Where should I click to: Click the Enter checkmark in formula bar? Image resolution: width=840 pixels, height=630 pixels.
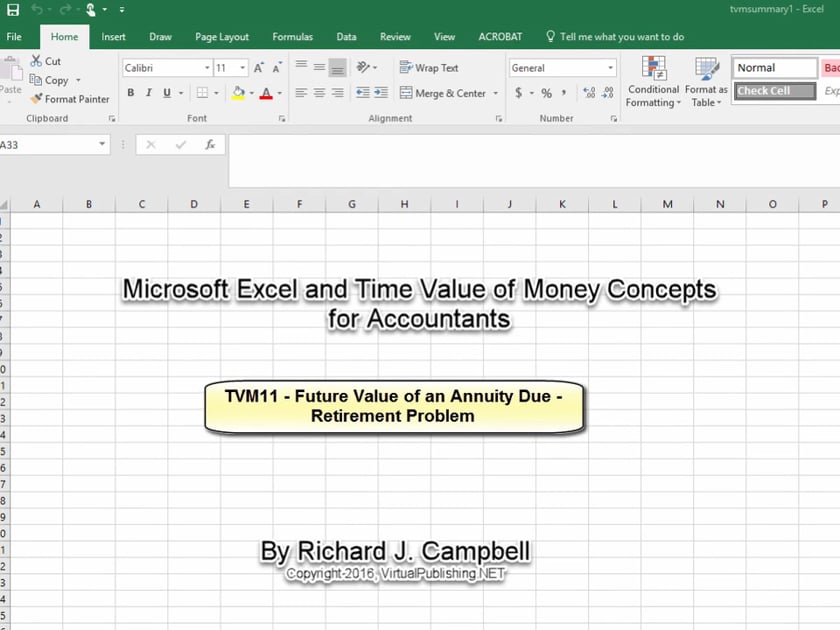point(181,145)
